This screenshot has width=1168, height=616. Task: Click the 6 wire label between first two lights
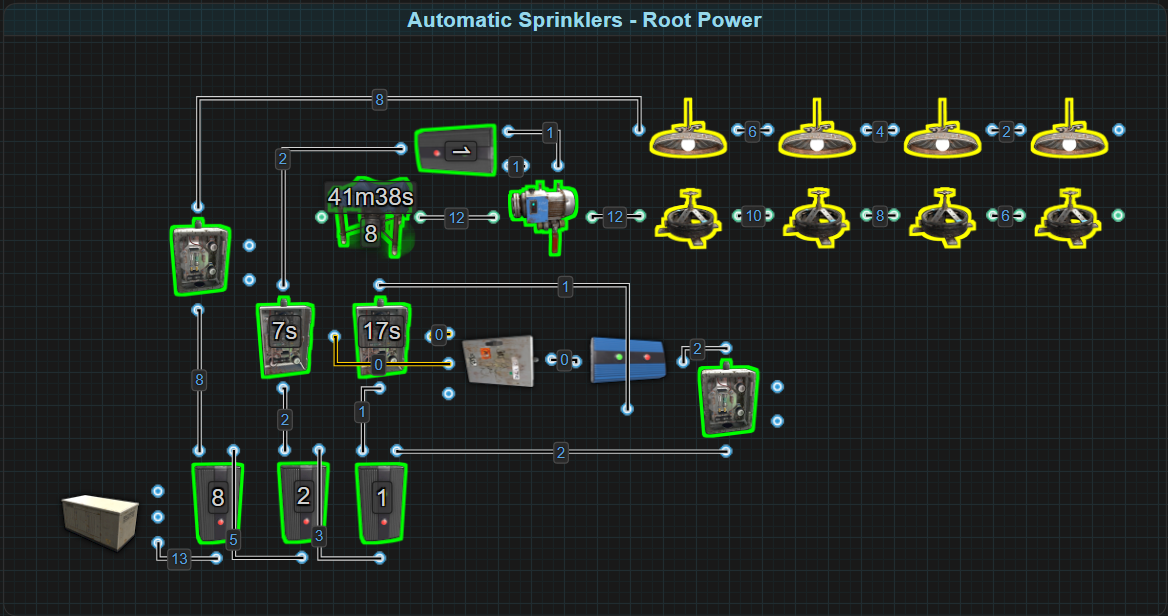752,132
